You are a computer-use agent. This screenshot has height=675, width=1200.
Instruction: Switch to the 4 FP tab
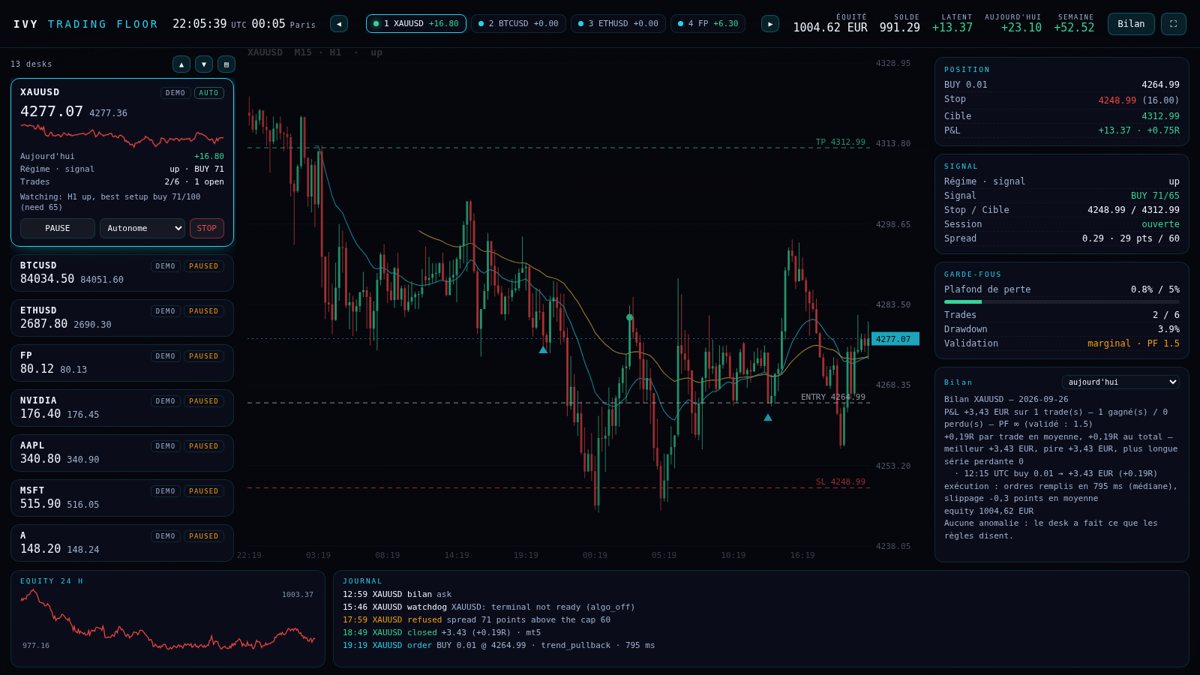pos(707,23)
